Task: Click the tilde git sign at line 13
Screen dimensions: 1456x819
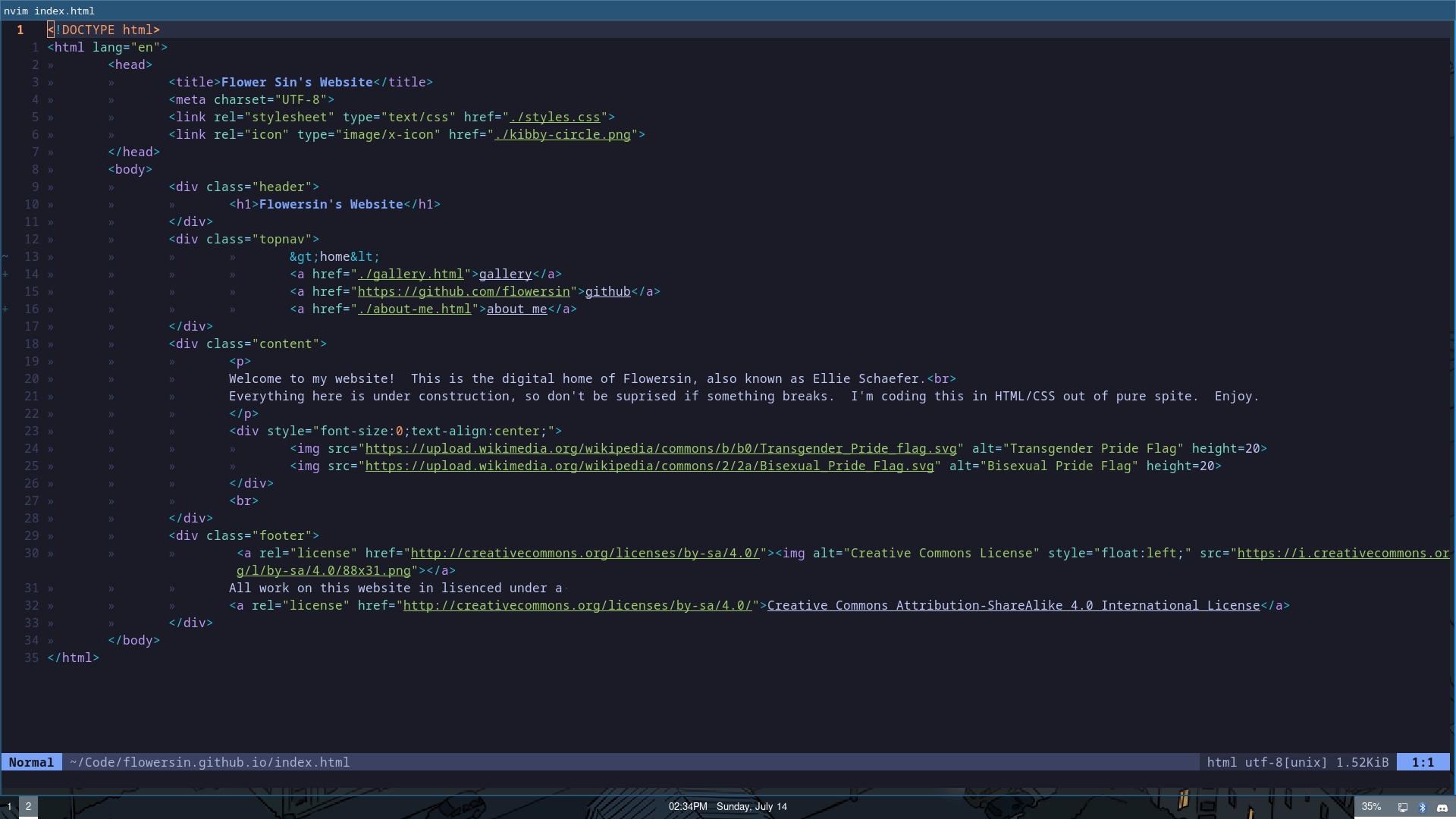Action: (x=5, y=256)
